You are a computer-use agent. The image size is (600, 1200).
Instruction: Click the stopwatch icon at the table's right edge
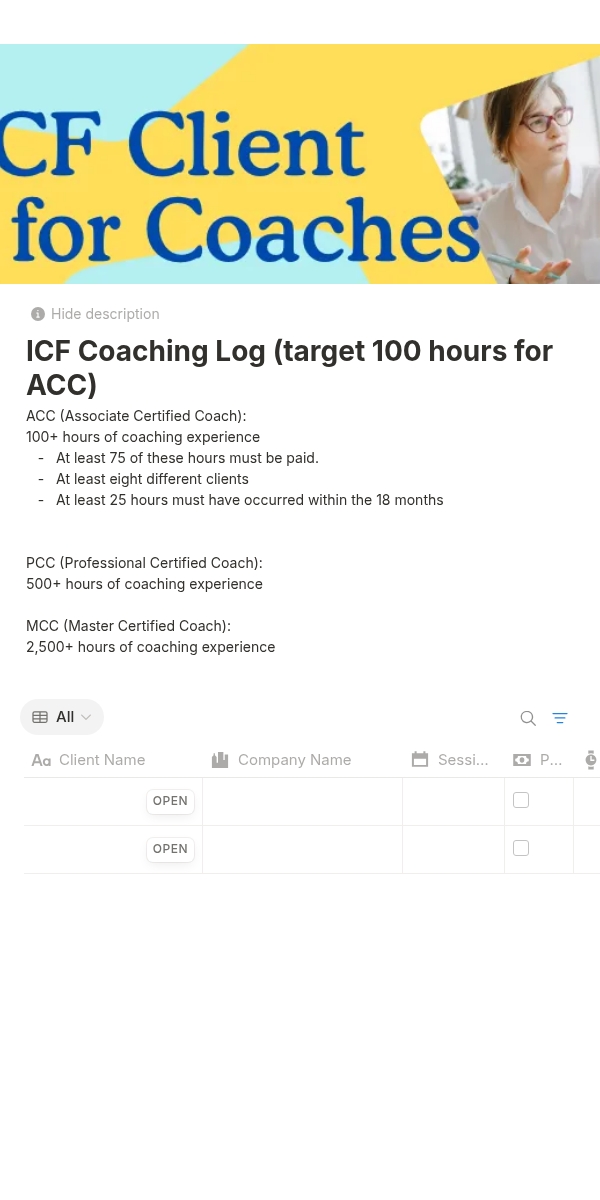(591, 760)
